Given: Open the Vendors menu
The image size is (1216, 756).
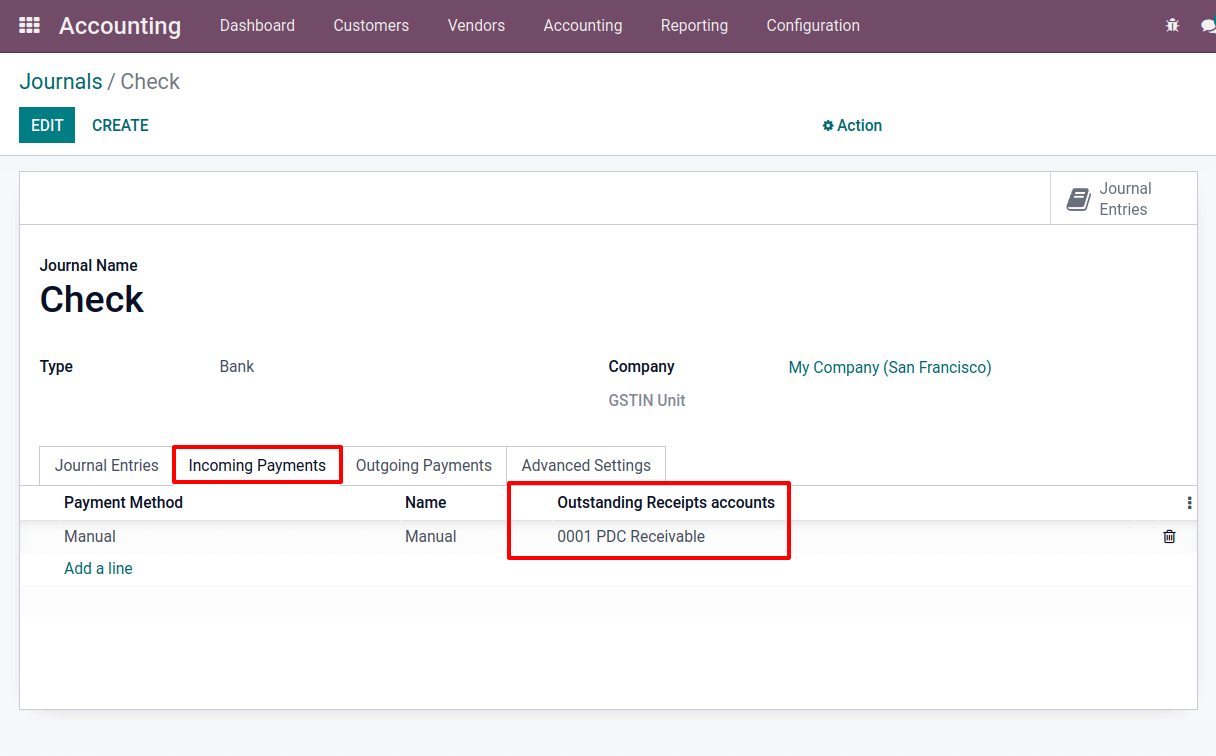Looking at the screenshot, I should pyautogui.click(x=476, y=26).
